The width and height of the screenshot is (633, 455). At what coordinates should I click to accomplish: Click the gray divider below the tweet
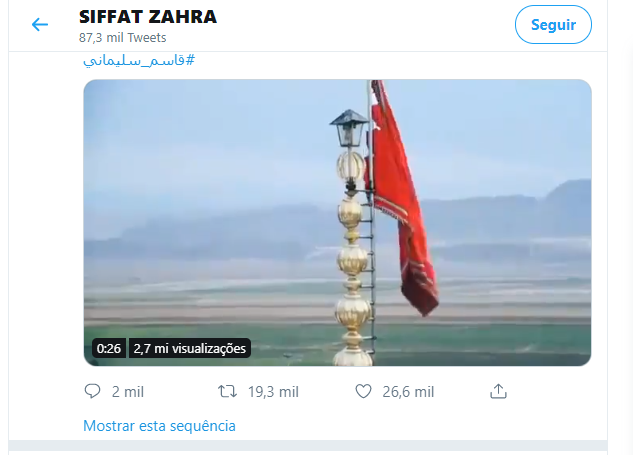click(x=308, y=445)
